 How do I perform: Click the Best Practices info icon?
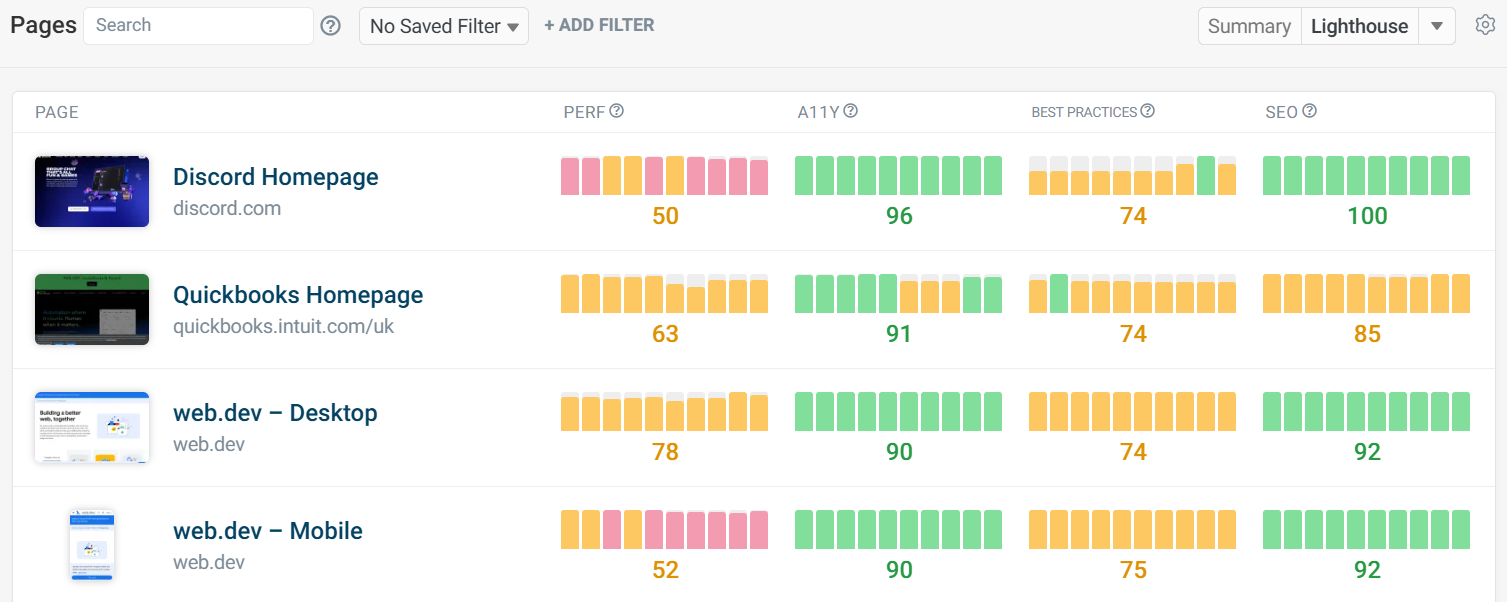(1148, 111)
